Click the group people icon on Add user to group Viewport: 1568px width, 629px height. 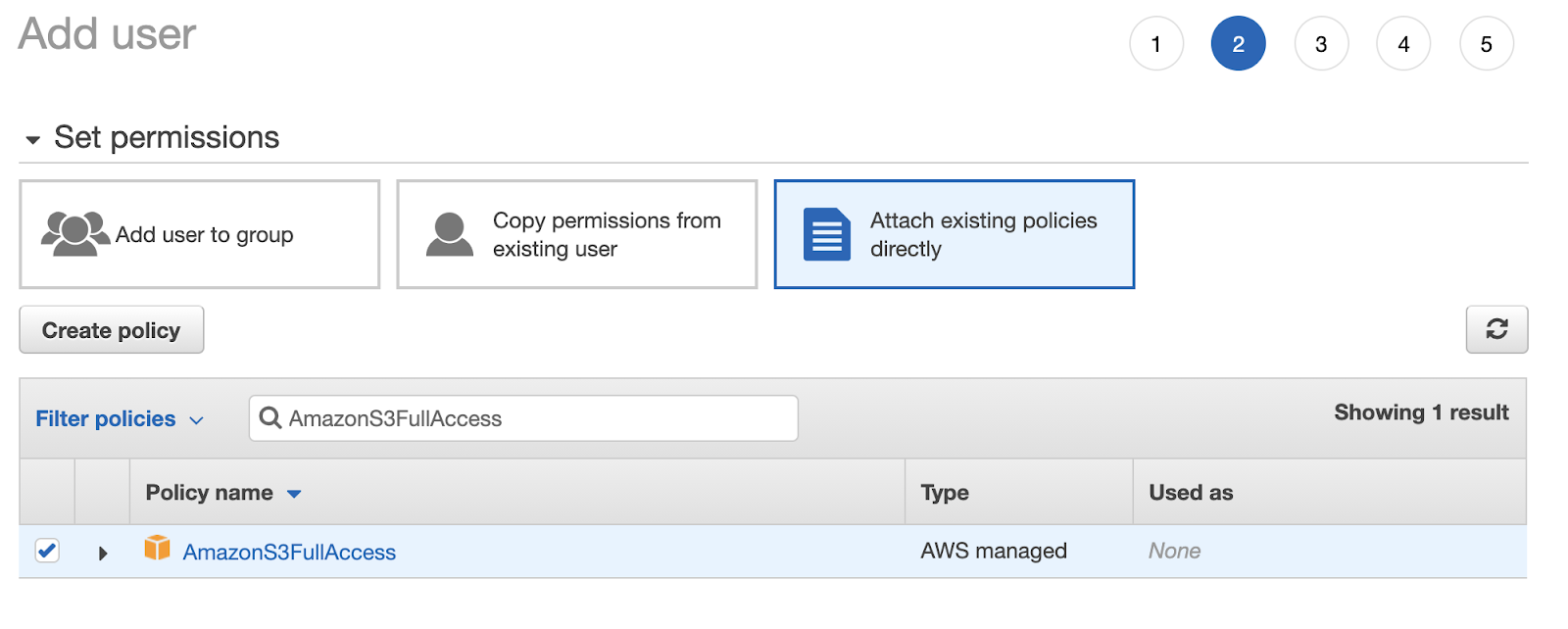(74, 234)
